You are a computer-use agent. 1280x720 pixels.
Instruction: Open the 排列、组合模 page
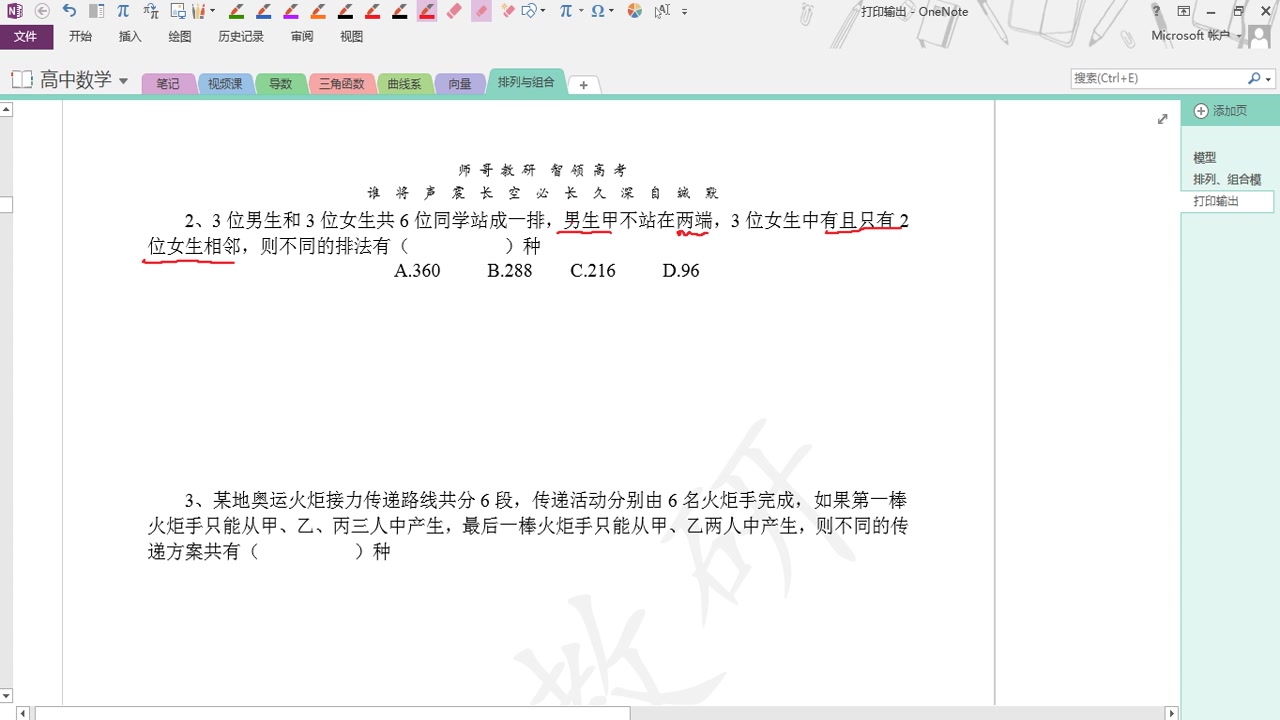click(x=1227, y=180)
